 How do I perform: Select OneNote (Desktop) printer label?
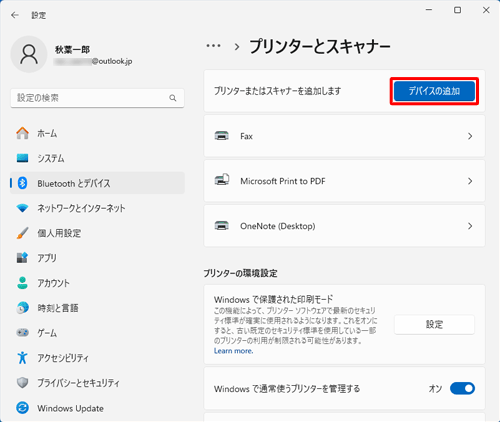coord(278,226)
